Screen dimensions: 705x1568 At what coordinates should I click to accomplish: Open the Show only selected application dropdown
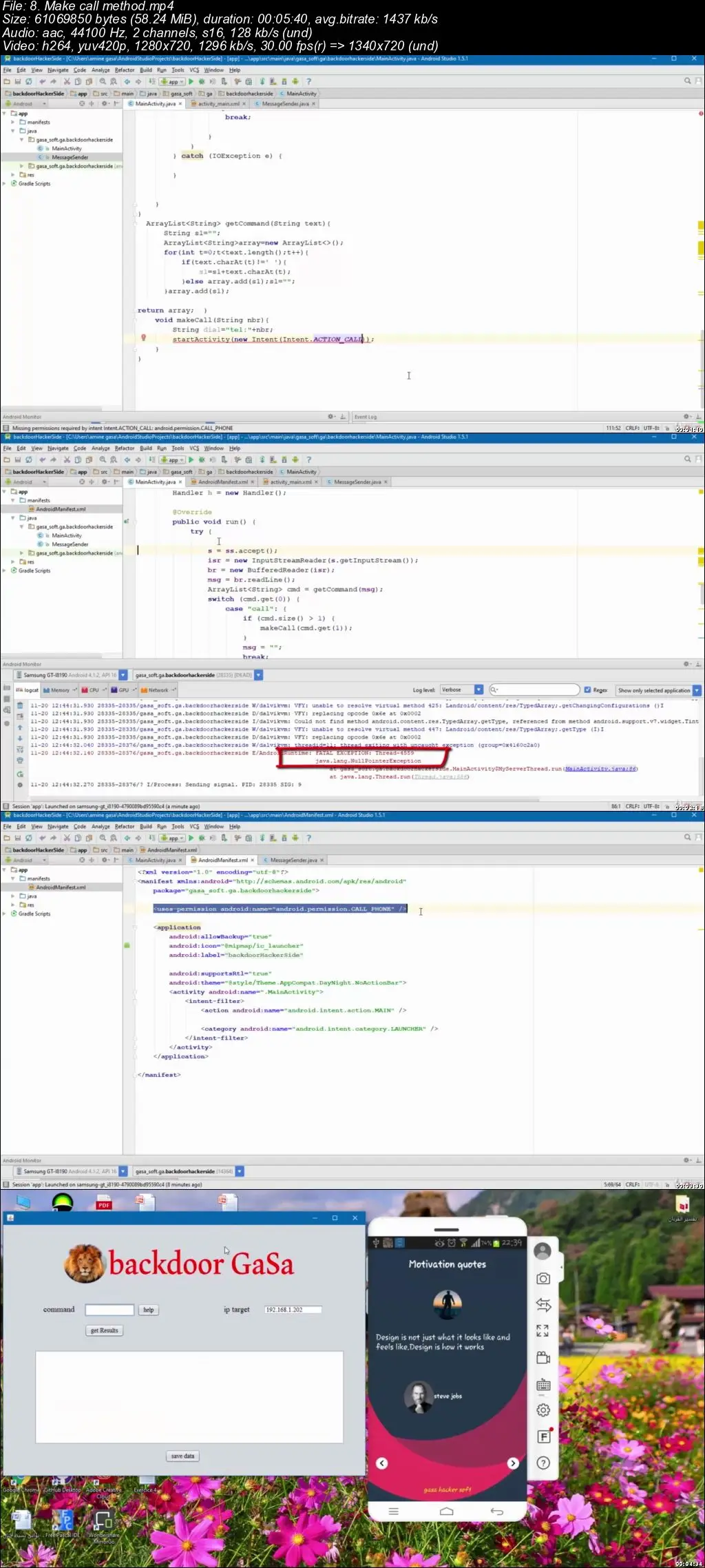(x=658, y=690)
